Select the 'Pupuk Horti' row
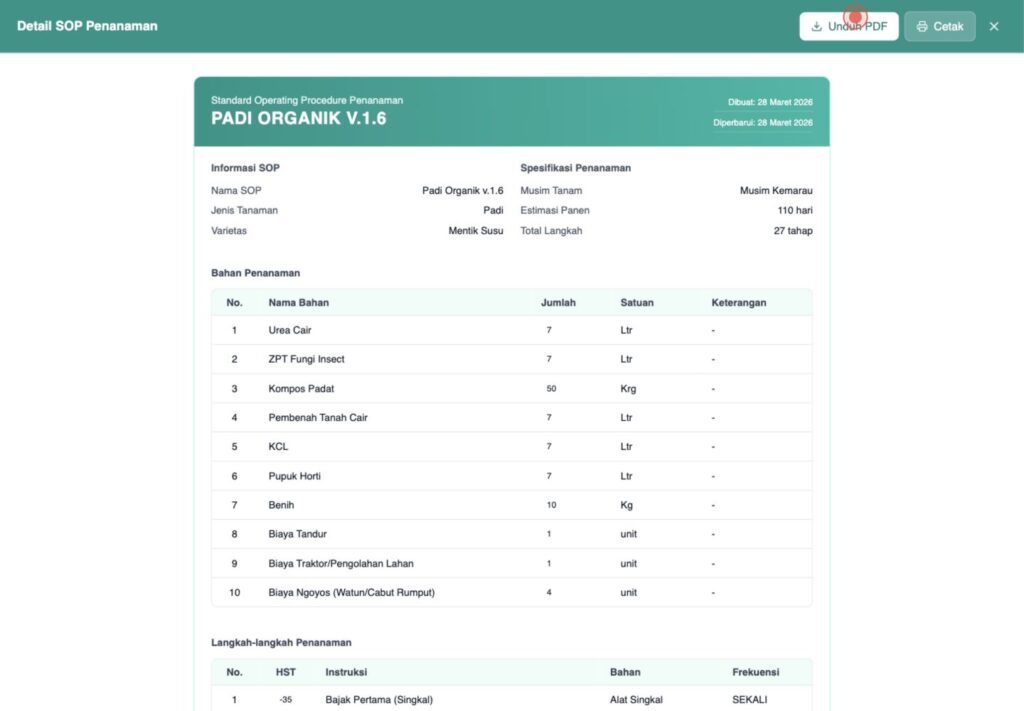Viewport: 1024px width, 711px height. 512,476
